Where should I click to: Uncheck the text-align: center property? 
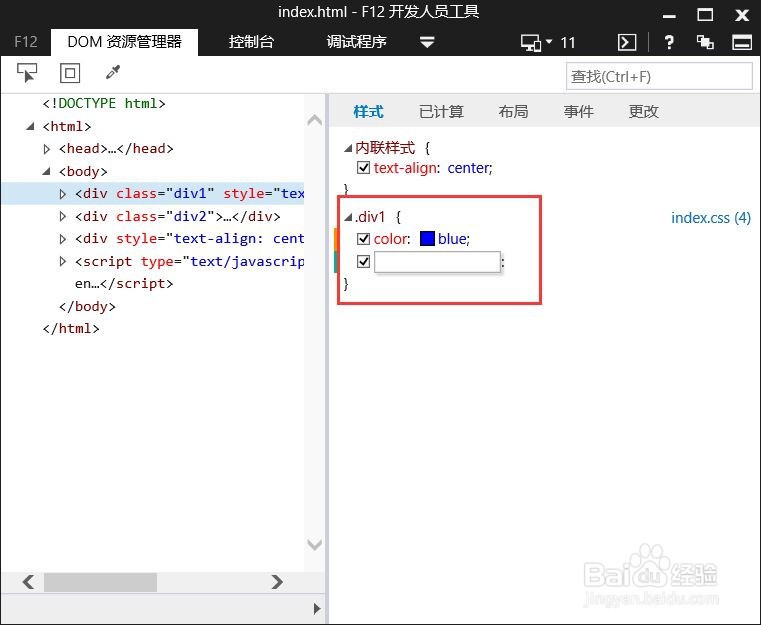[363, 168]
